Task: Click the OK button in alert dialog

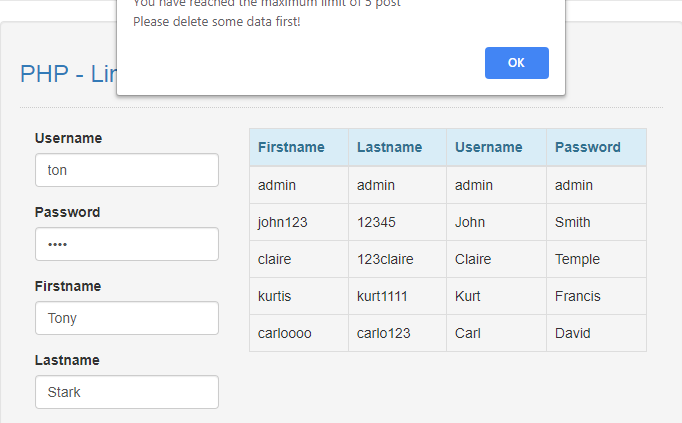Action: [x=516, y=63]
